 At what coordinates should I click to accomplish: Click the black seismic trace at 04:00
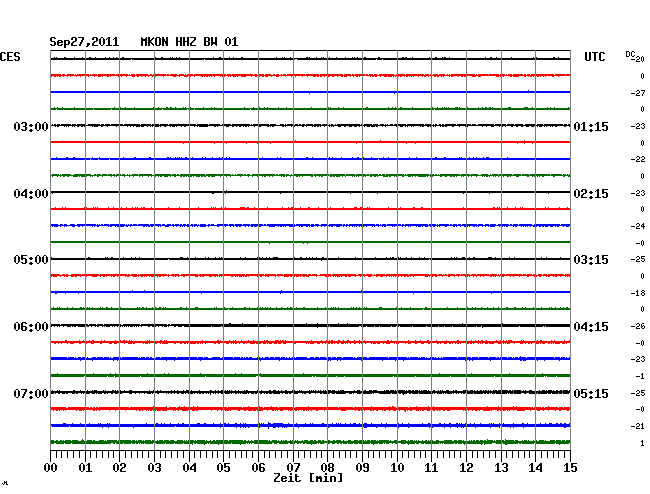click(310, 192)
